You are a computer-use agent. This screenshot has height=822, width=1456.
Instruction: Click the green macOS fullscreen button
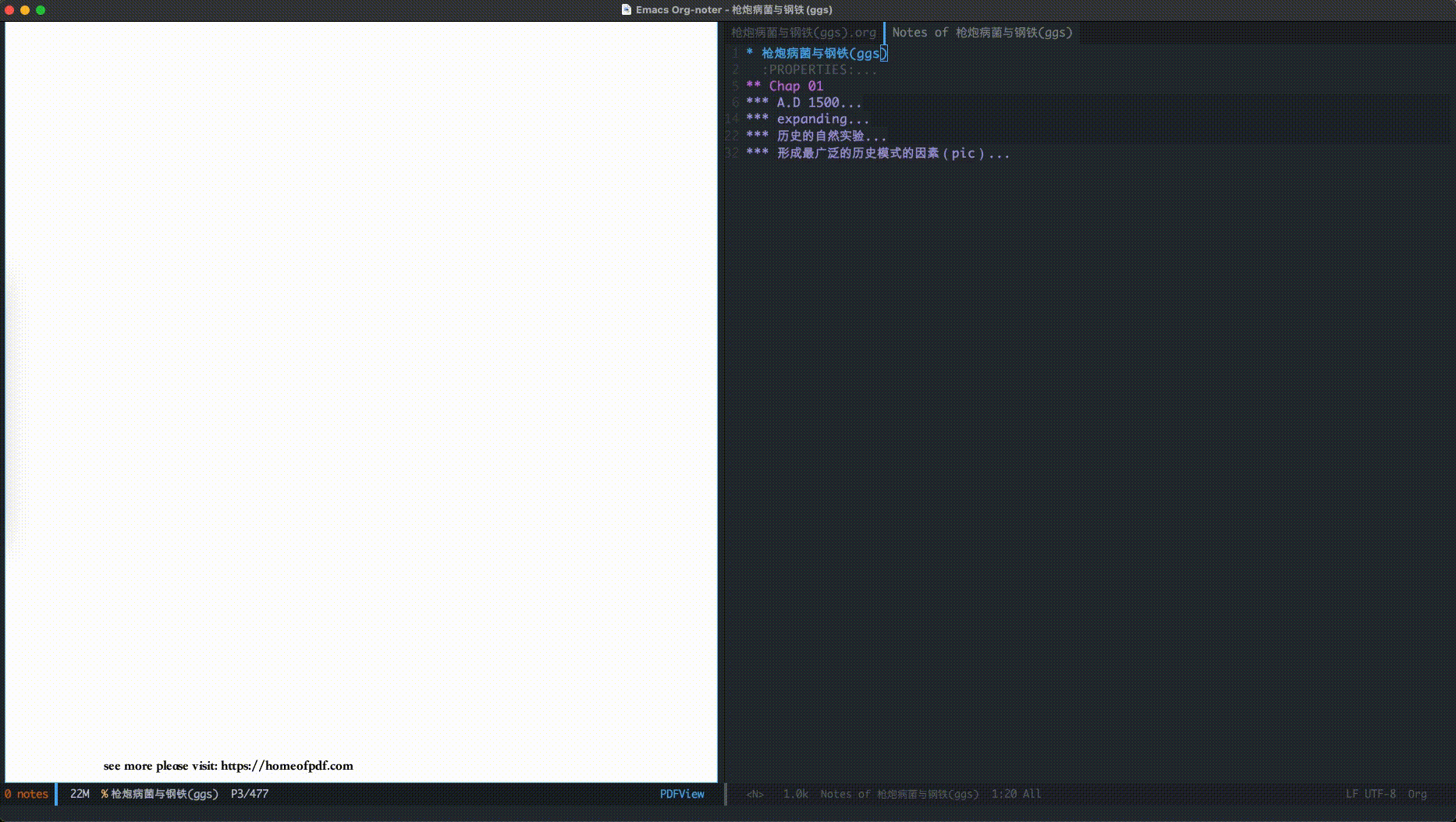coord(41,10)
